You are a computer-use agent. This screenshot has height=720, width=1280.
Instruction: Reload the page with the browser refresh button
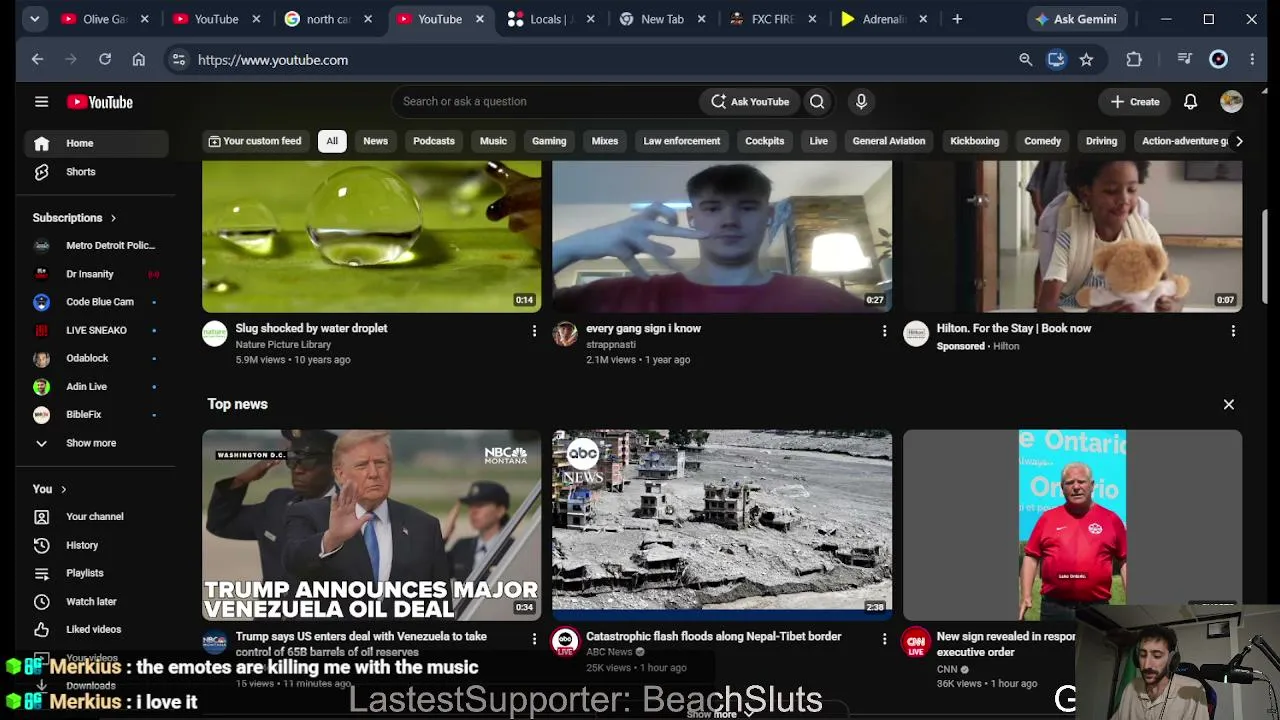(x=104, y=60)
